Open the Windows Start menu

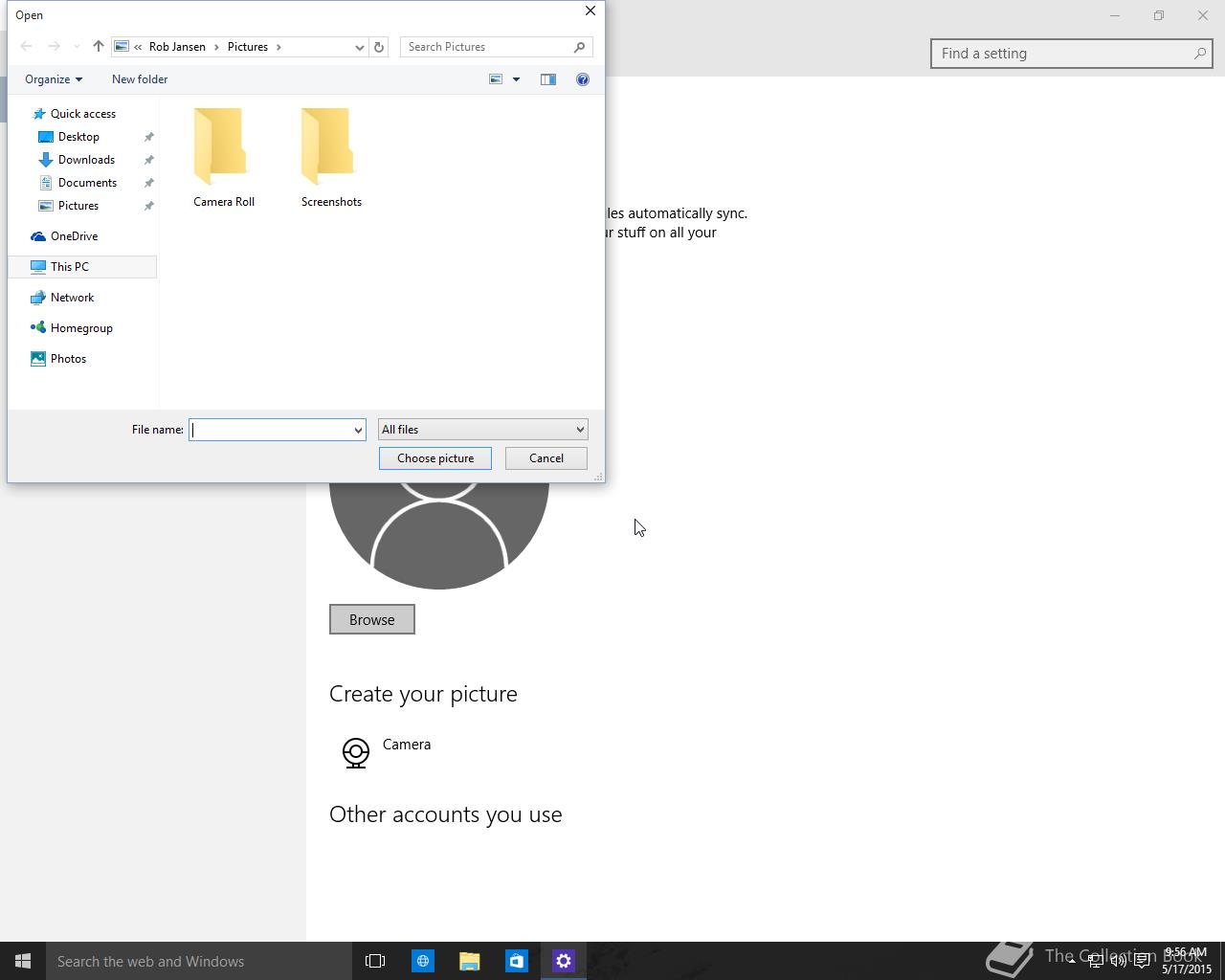pyautogui.click(x=23, y=961)
